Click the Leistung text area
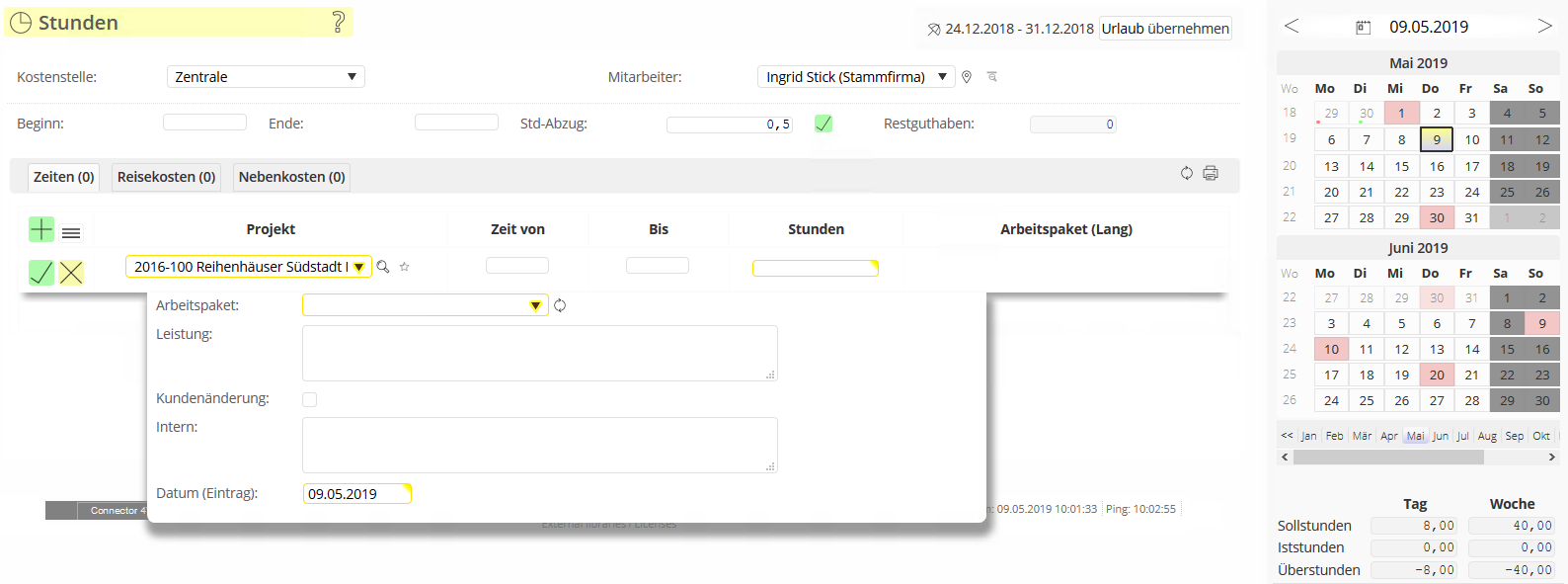Viewport: 1568px width, 584px height. (x=539, y=353)
